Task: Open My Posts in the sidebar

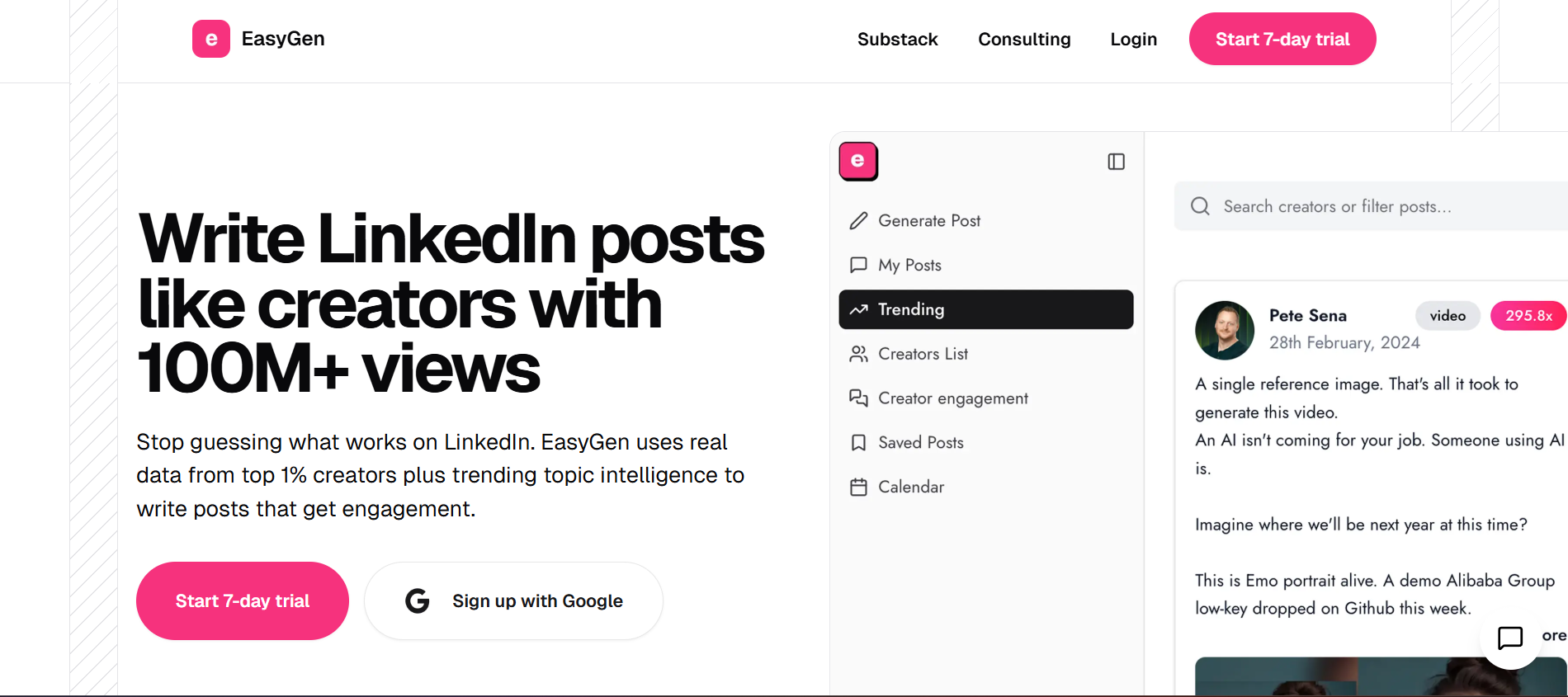Action: [x=986, y=265]
